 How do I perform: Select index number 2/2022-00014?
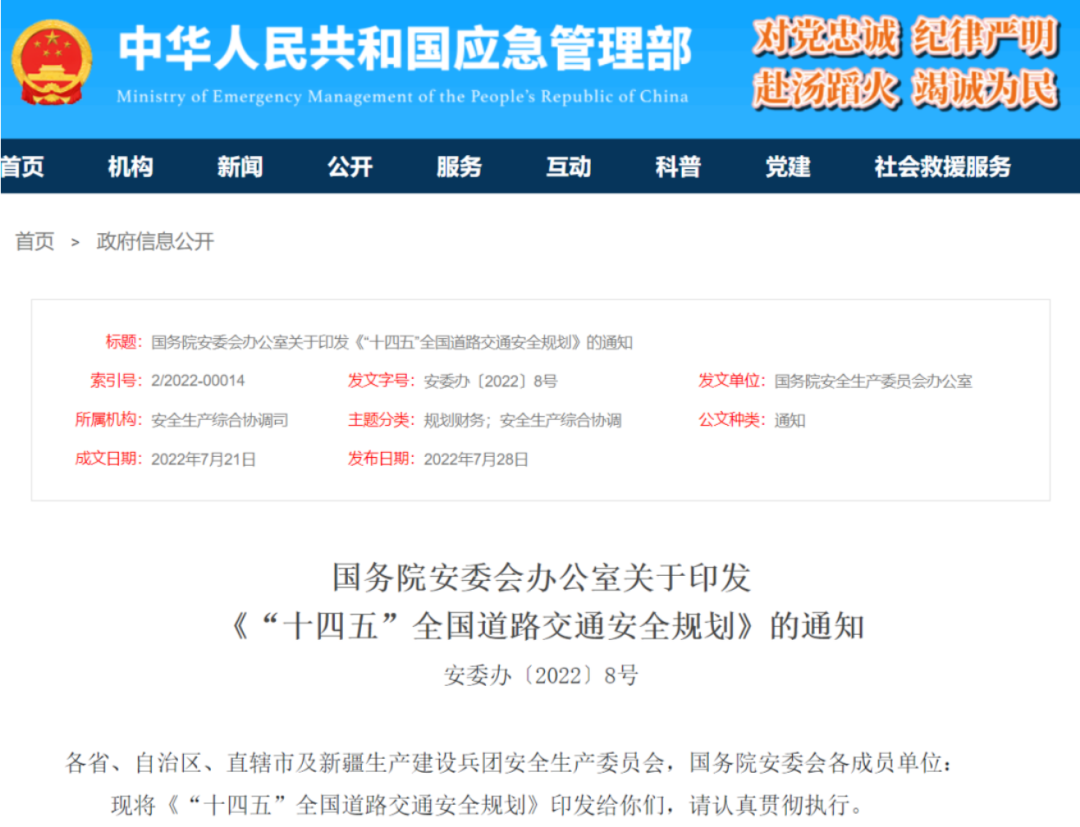[198, 381]
